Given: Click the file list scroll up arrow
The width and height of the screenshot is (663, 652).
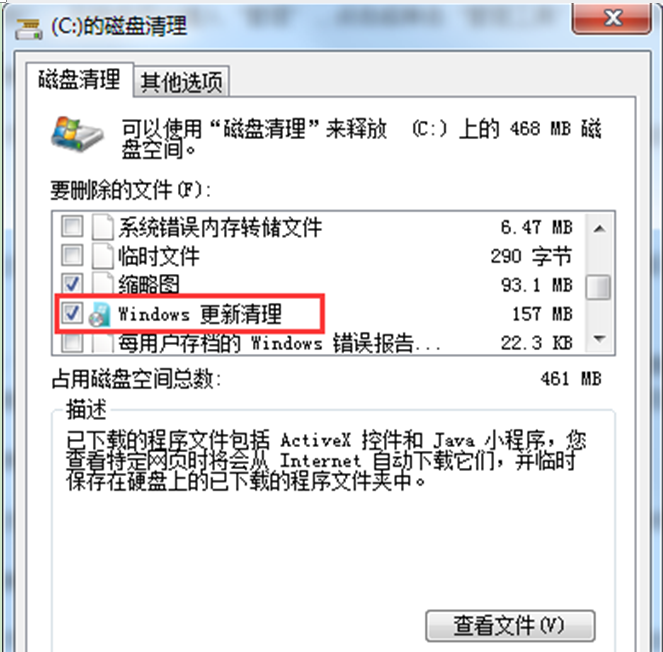Looking at the screenshot, I should click(598, 229).
